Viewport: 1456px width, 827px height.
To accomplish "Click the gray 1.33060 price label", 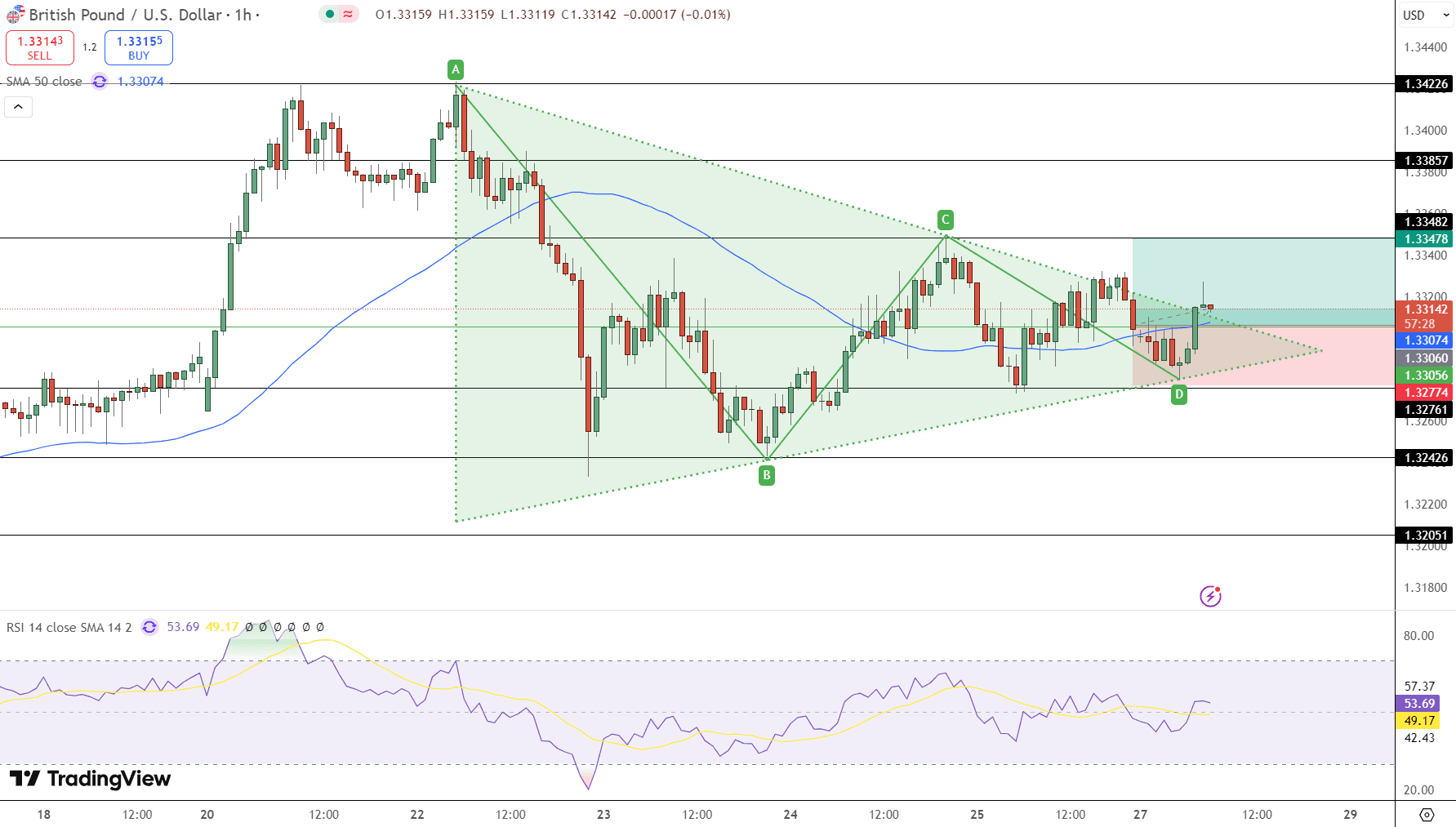I will pyautogui.click(x=1426, y=358).
